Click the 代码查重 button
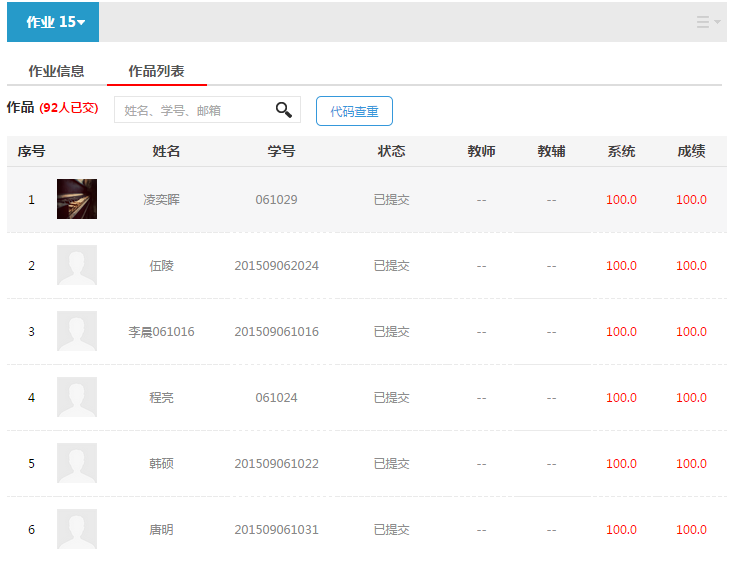 tap(354, 111)
